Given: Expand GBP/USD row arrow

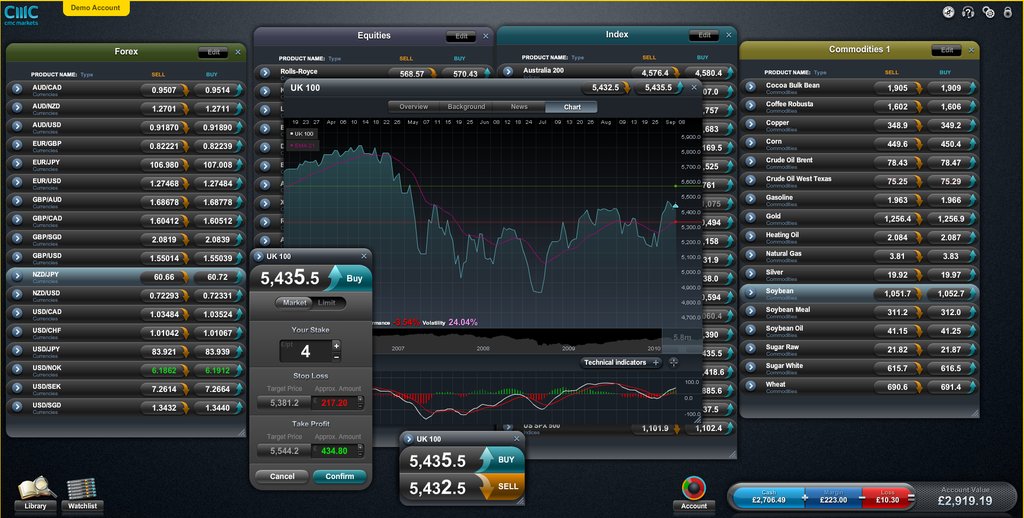Looking at the screenshot, I should click(x=17, y=258).
